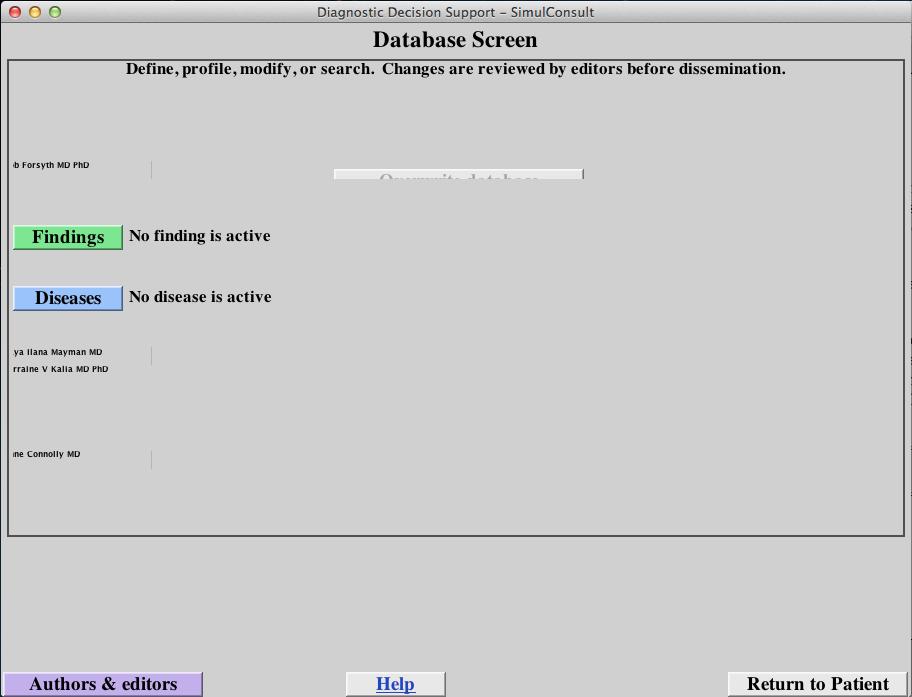
Task: Close the window with red button
Action: click(x=15, y=12)
